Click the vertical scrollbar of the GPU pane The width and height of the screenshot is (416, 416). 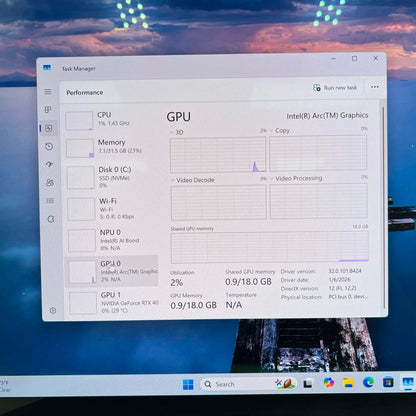pos(383,207)
